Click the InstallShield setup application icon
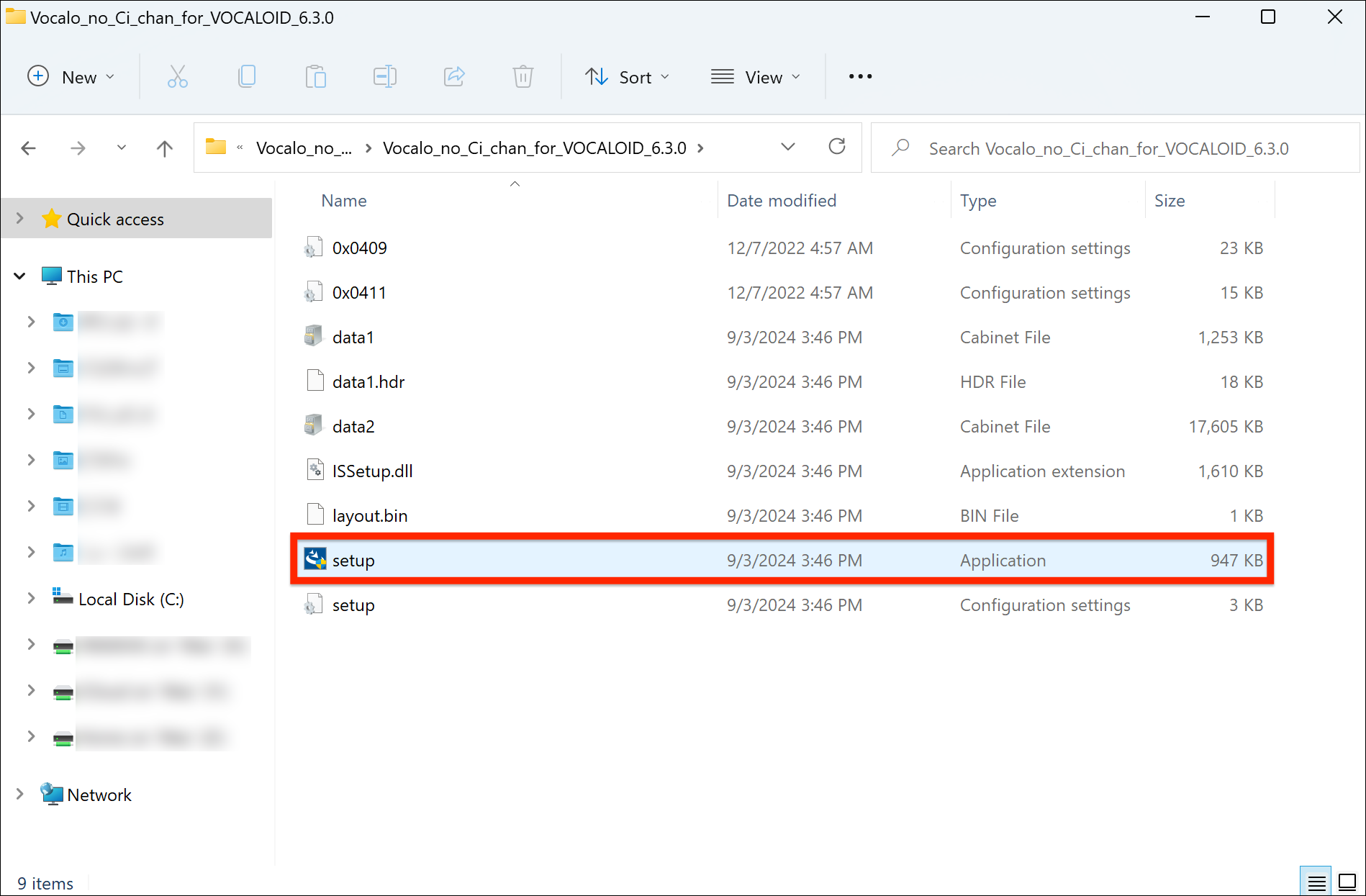The width and height of the screenshot is (1366, 896). click(315, 559)
